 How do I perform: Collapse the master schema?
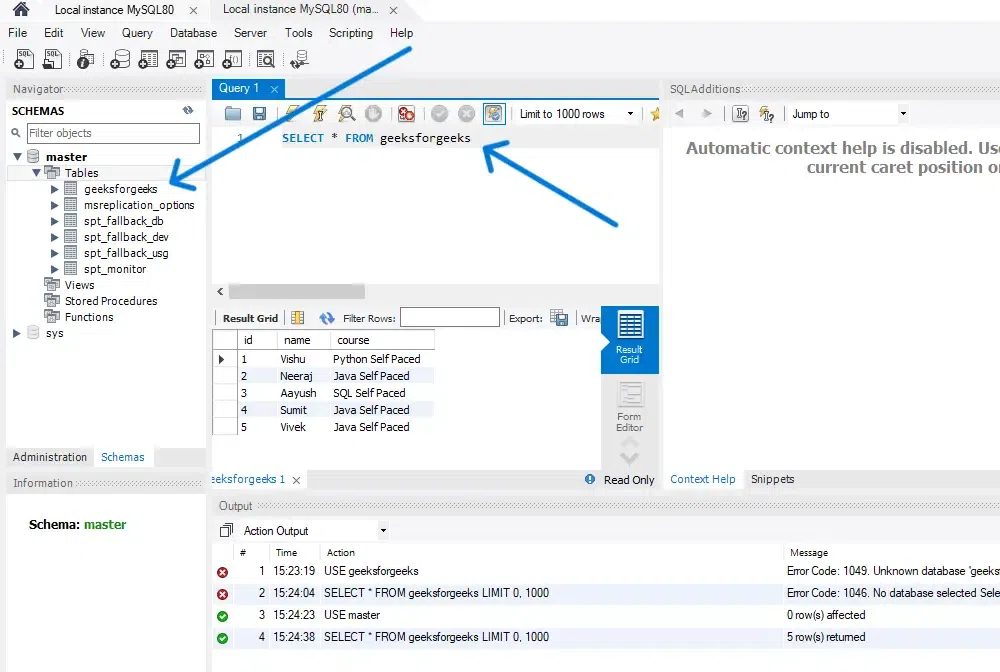tap(17, 157)
